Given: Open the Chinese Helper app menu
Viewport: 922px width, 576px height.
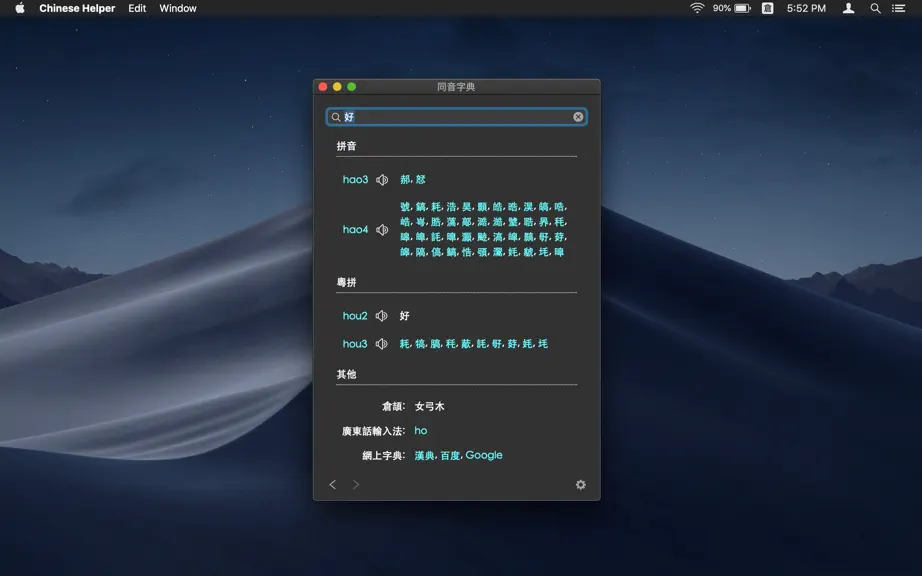Looking at the screenshot, I should pyautogui.click(x=77, y=8).
